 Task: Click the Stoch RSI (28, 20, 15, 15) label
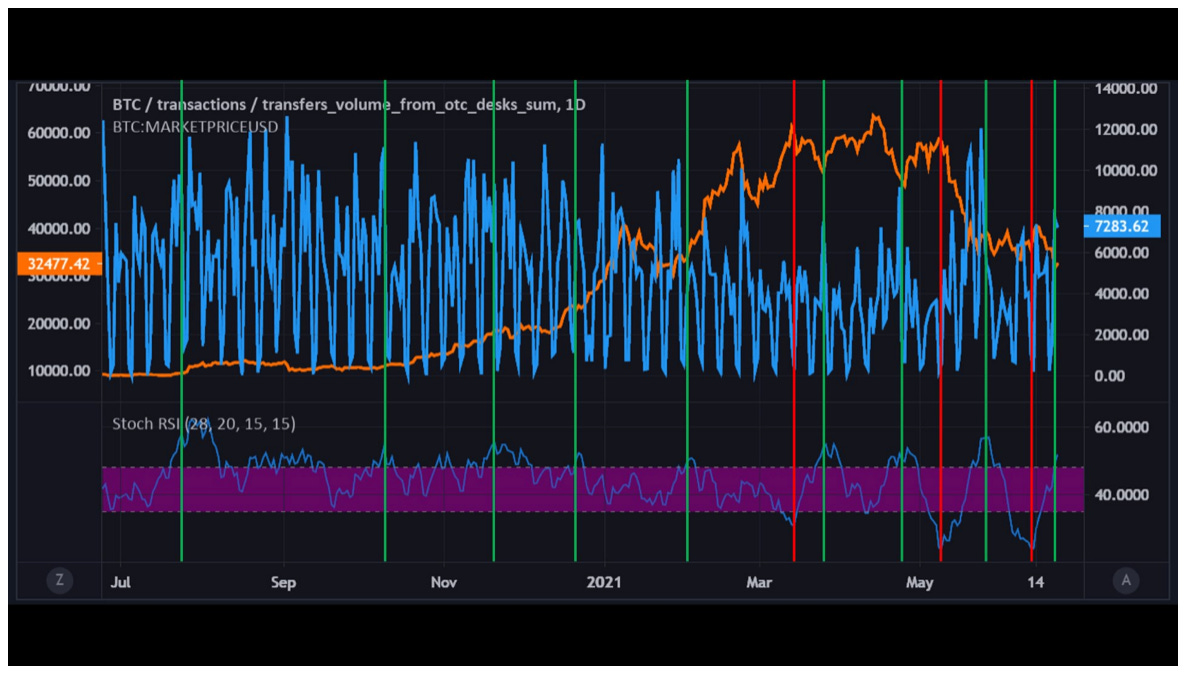click(204, 424)
